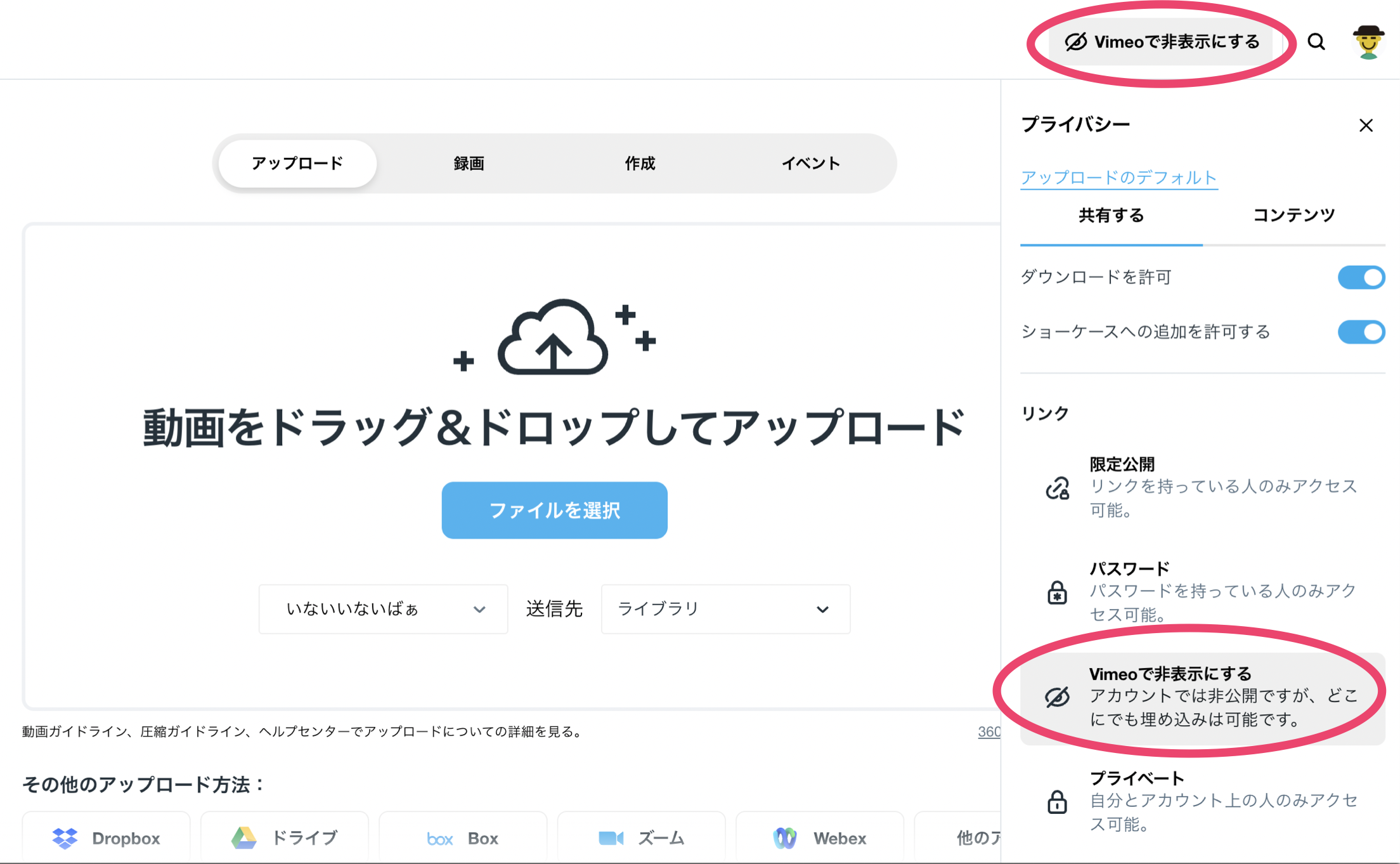Open the アップロードのデフォルト link
This screenshot has height=864, width=1400.
1118,178
